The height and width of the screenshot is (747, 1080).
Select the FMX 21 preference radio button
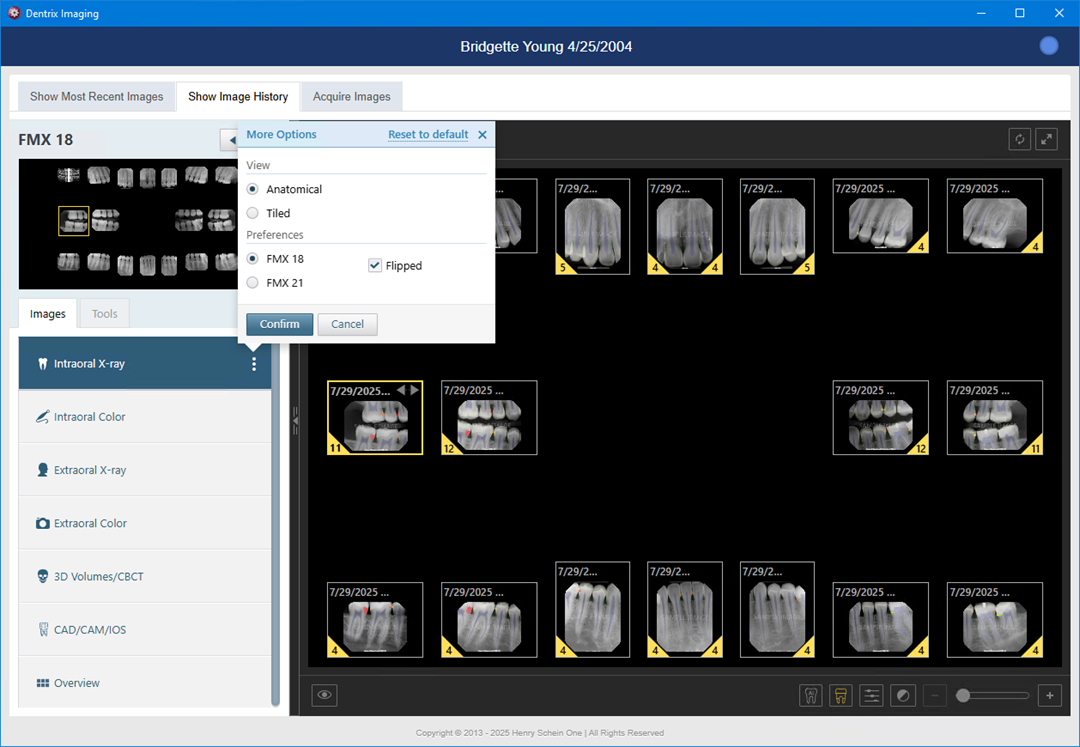[x=253, y=283]
